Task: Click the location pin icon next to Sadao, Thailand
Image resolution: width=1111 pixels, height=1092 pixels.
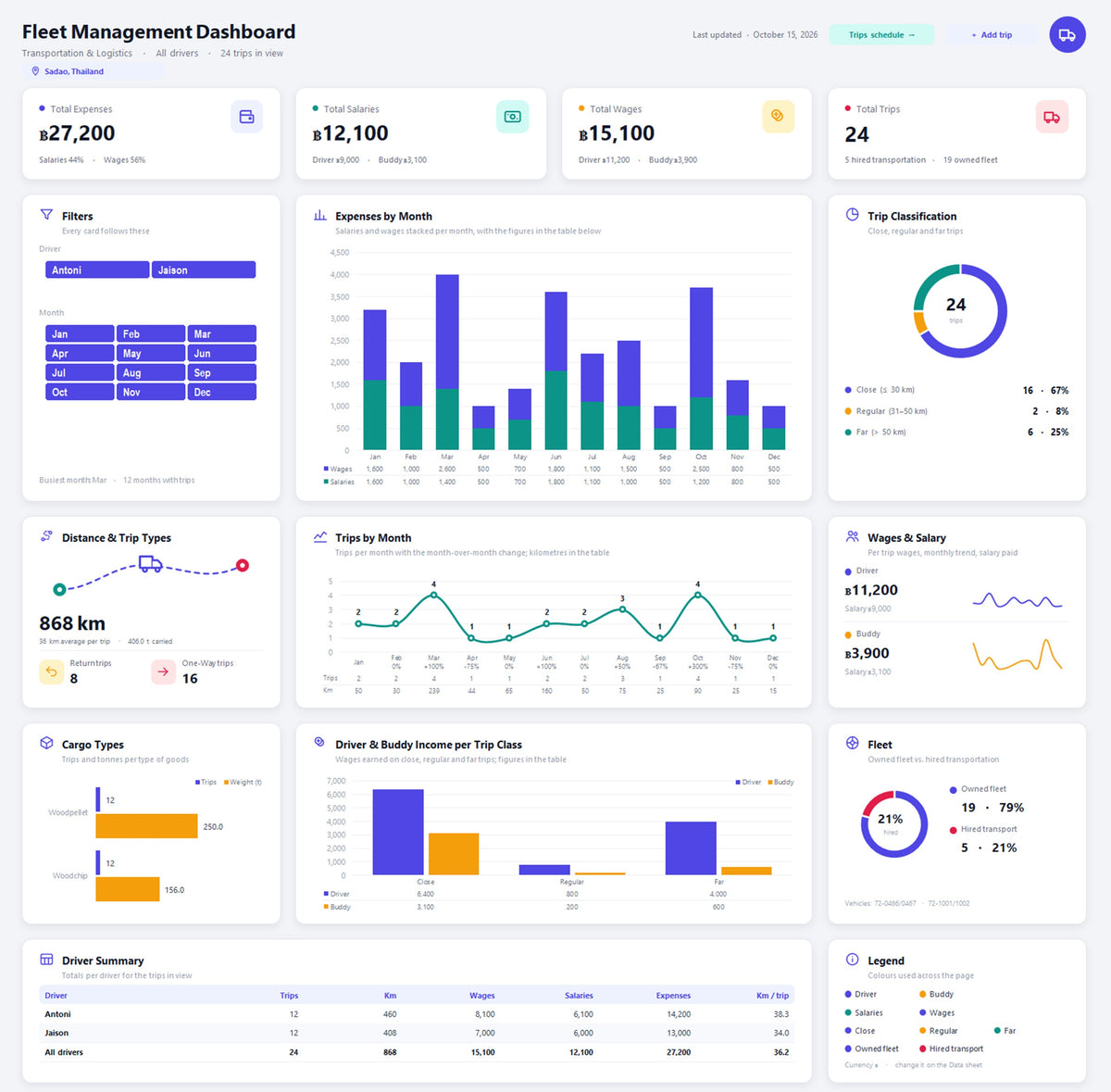Action: [35, 71]
